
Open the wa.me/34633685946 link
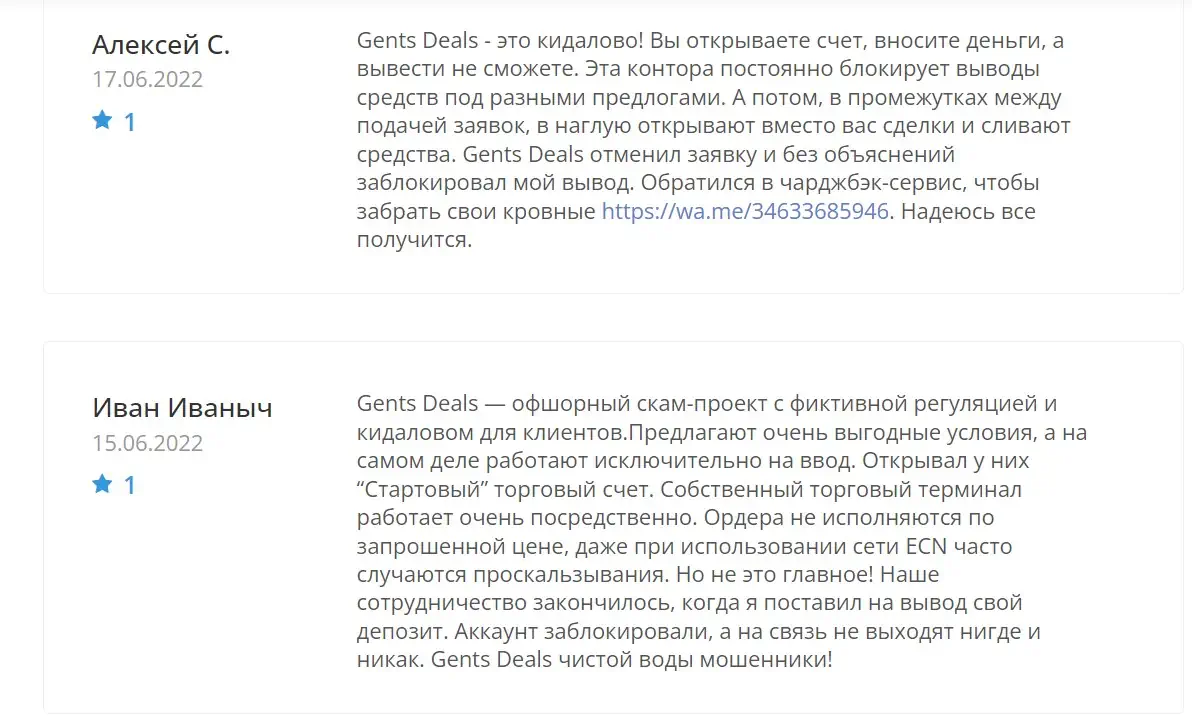tap(745, 211)
